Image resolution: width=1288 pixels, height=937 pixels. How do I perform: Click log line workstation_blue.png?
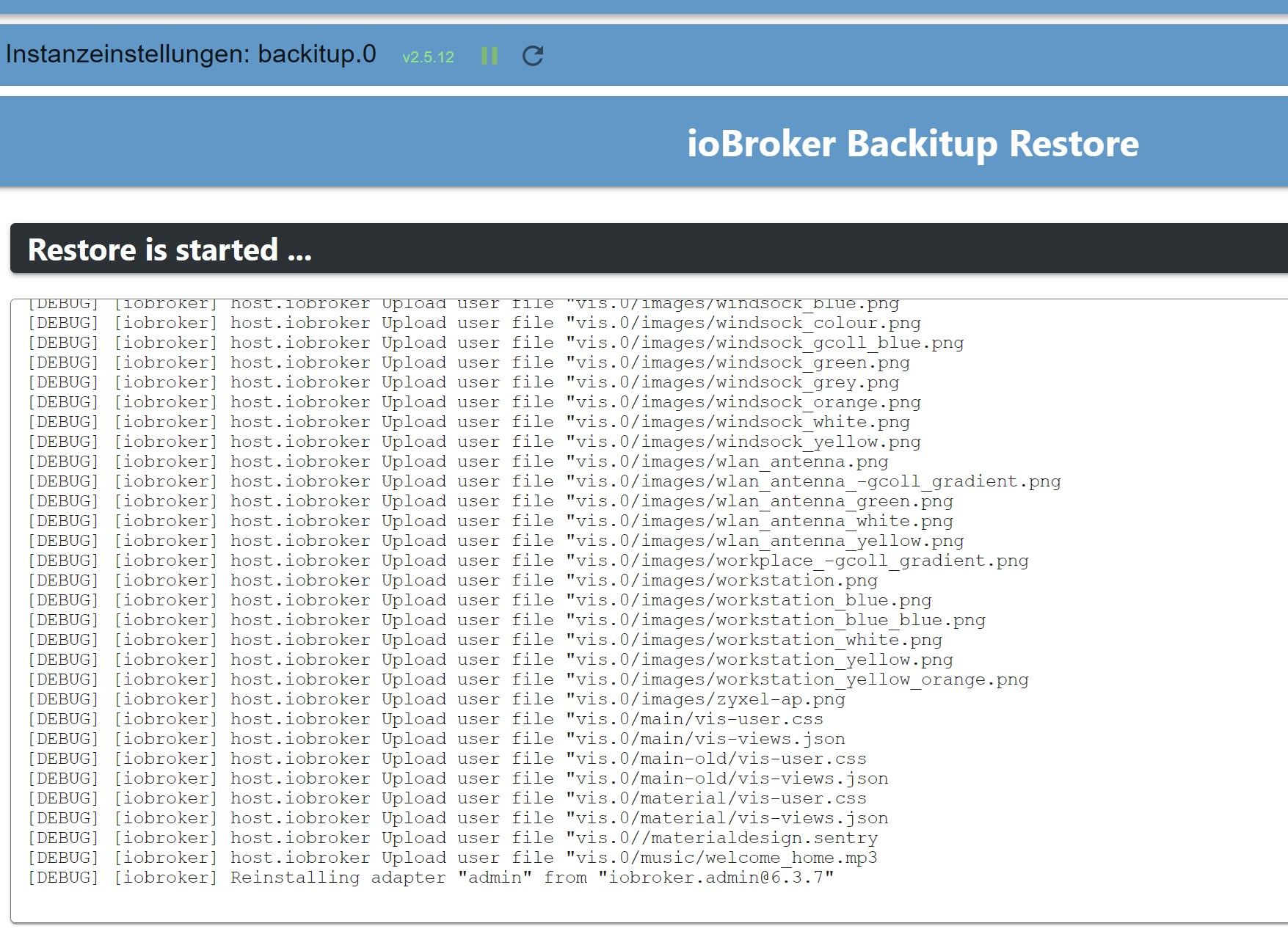click(x=479, y=600)
